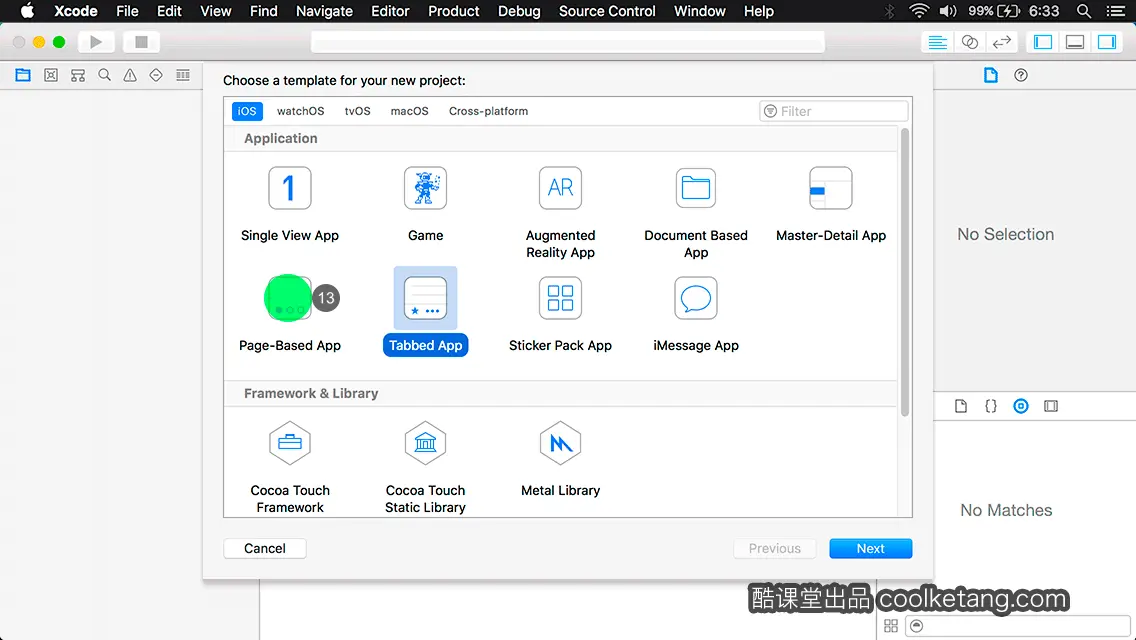1136x640 pixels.
Task: Open the File menu
Action: [127, 11]
